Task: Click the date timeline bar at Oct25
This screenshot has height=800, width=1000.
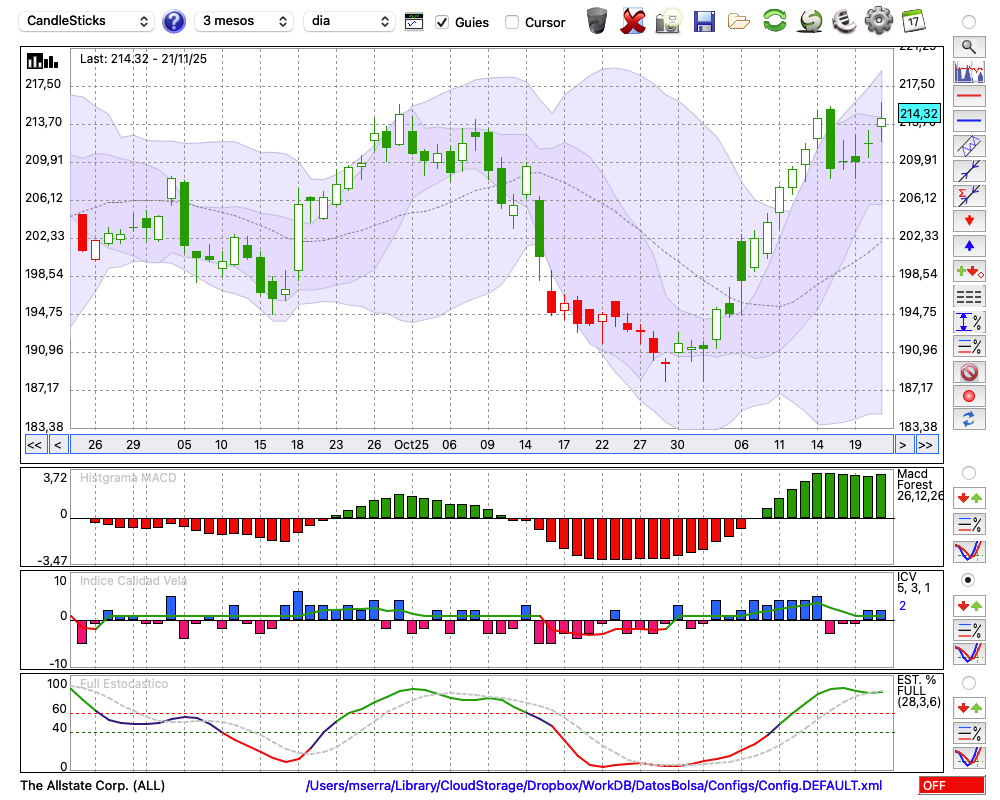Action: pyautogui.click(x=411, y=445)
